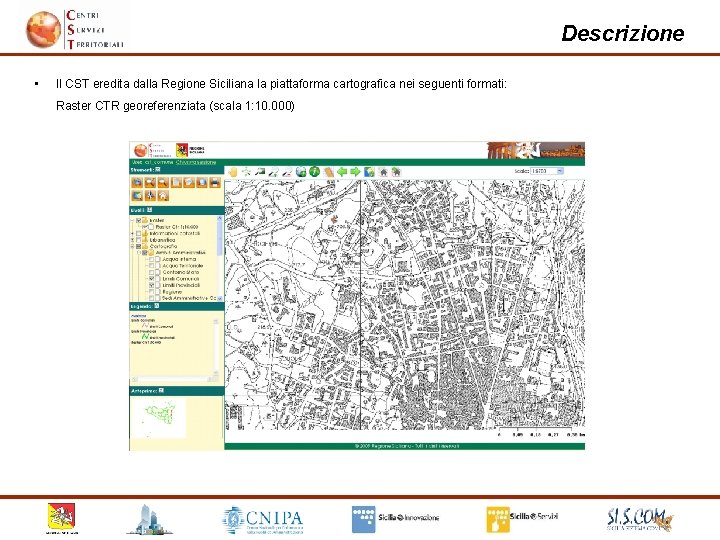Click the Chiudi sessione link in green bar

click(196, 162)
